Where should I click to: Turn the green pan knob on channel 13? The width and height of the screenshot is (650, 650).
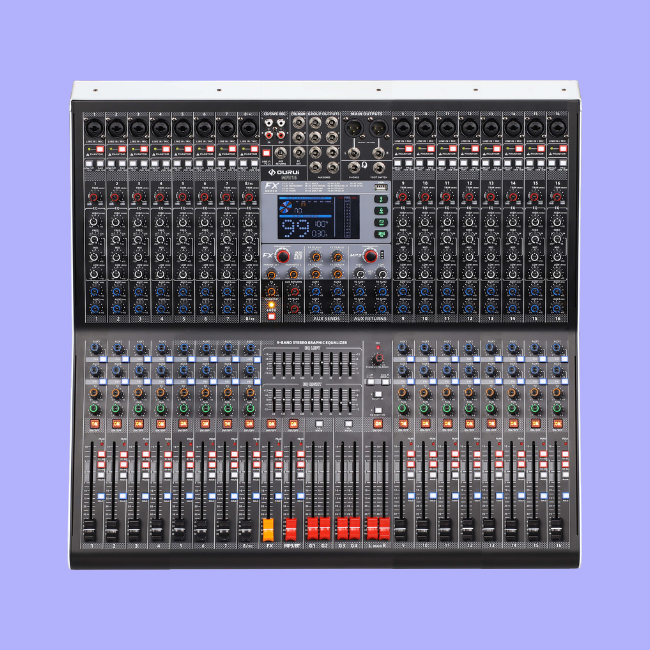coord(491,409)
